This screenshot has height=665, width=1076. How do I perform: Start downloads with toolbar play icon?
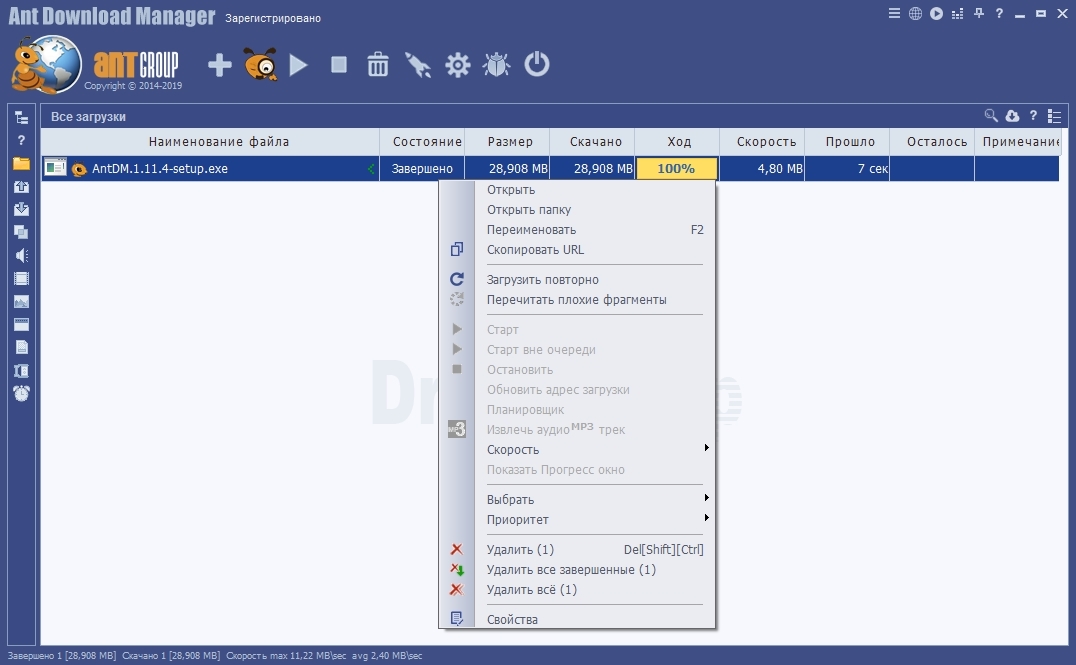click(298, 65)
